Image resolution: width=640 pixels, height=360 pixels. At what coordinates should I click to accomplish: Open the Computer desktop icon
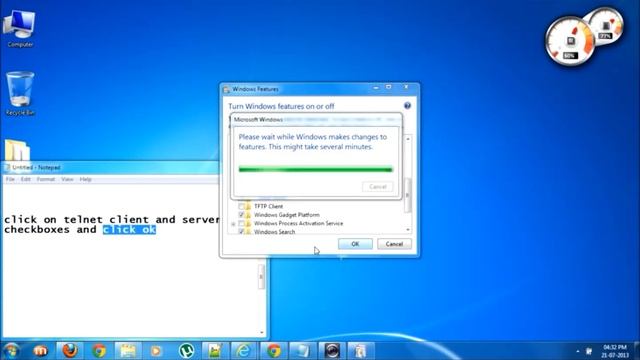[20, 29]
